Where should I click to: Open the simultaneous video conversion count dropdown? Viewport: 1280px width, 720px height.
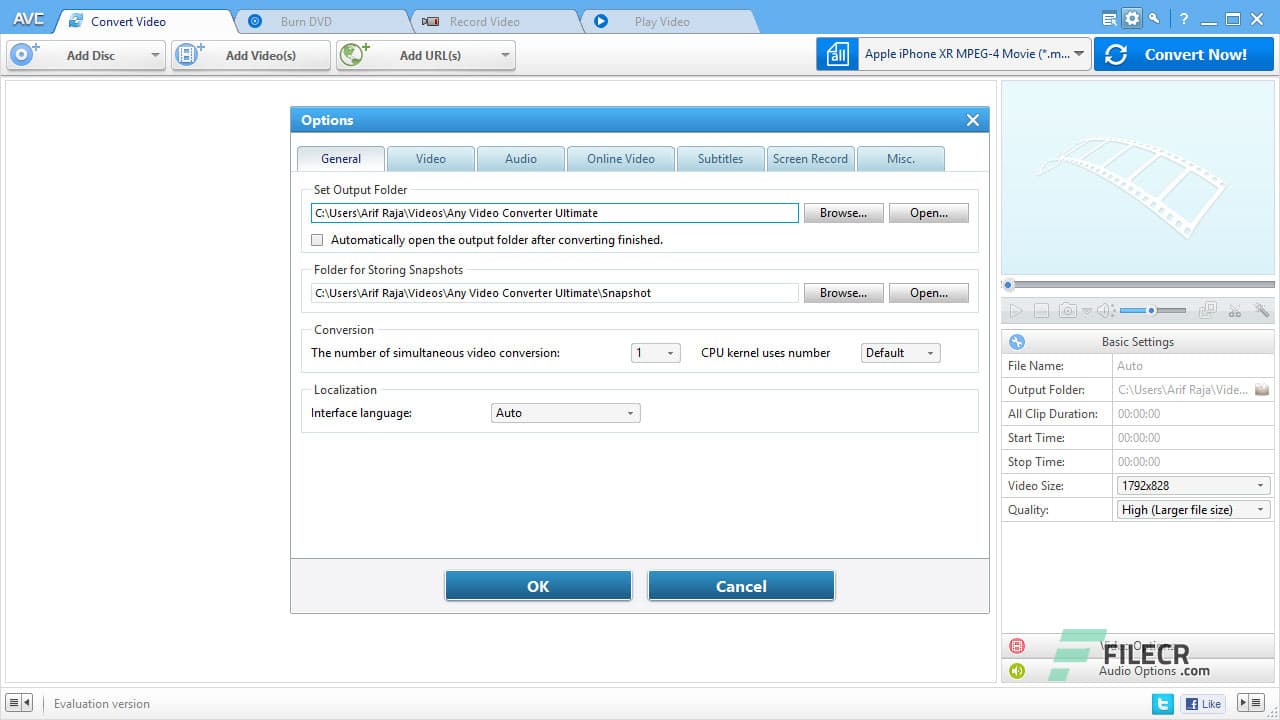(x=655, y=353)
